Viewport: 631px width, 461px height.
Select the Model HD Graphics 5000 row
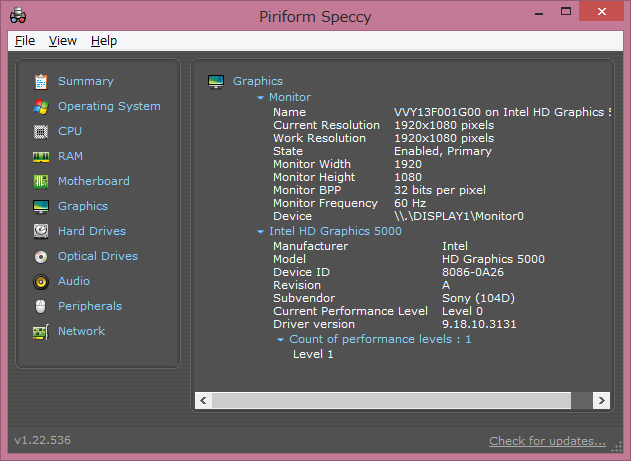coord(409,259)
